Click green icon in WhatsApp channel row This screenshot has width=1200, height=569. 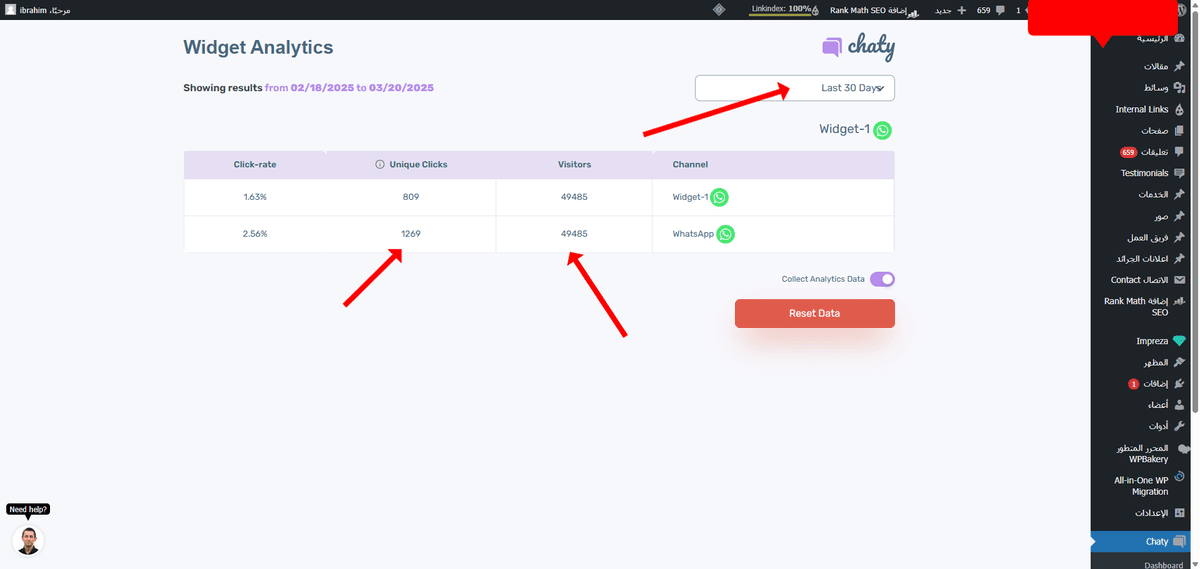point(726,234)
